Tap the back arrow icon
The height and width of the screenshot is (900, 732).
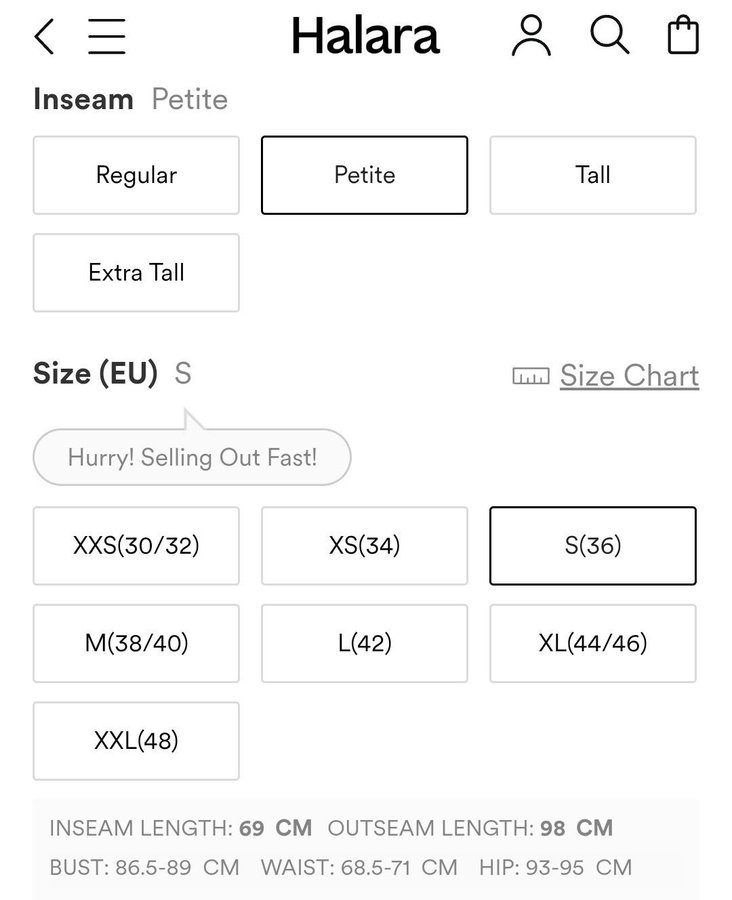tap(44, 37)
